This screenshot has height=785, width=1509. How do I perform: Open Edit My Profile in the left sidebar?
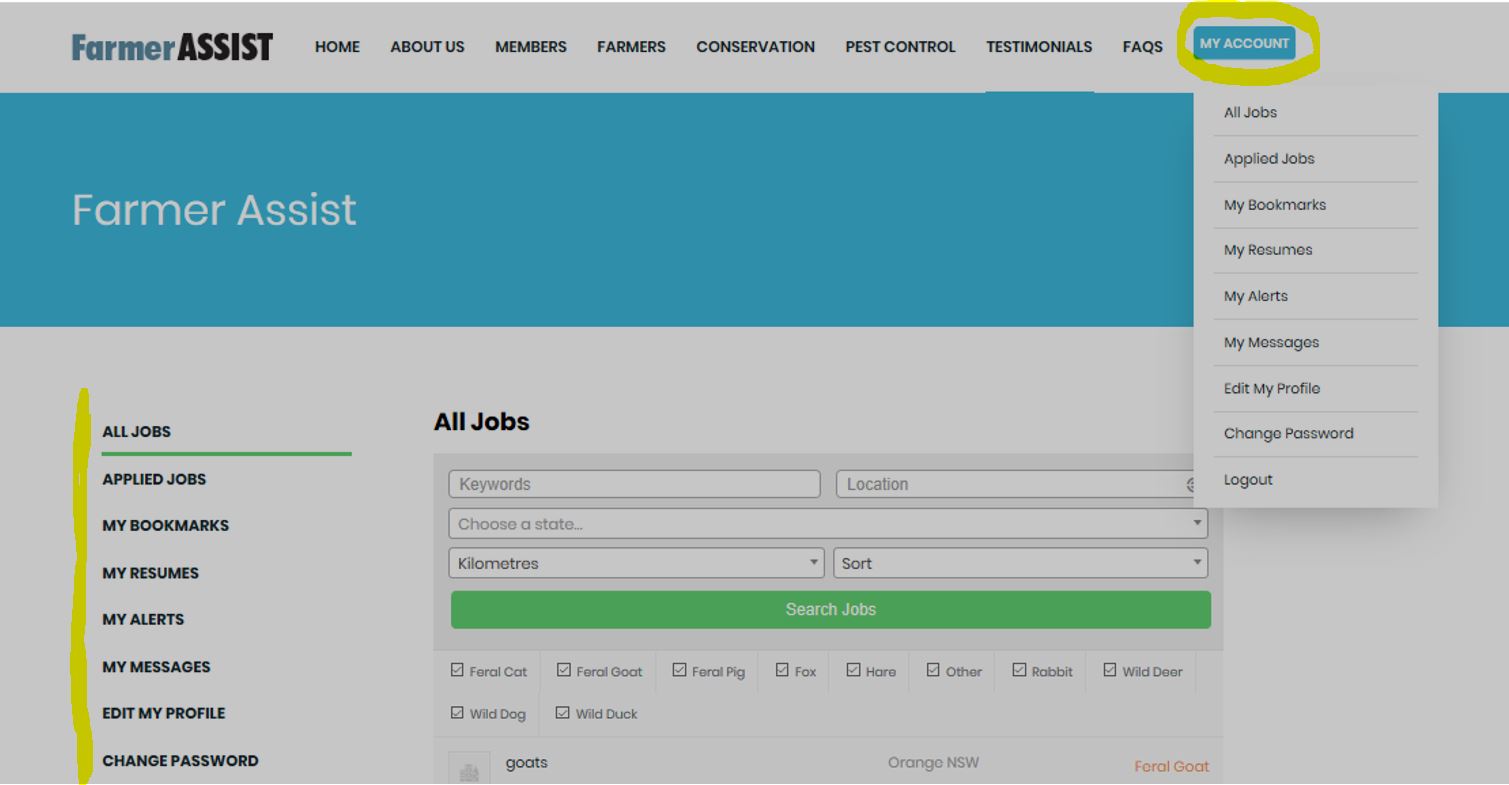click(163, 713)
